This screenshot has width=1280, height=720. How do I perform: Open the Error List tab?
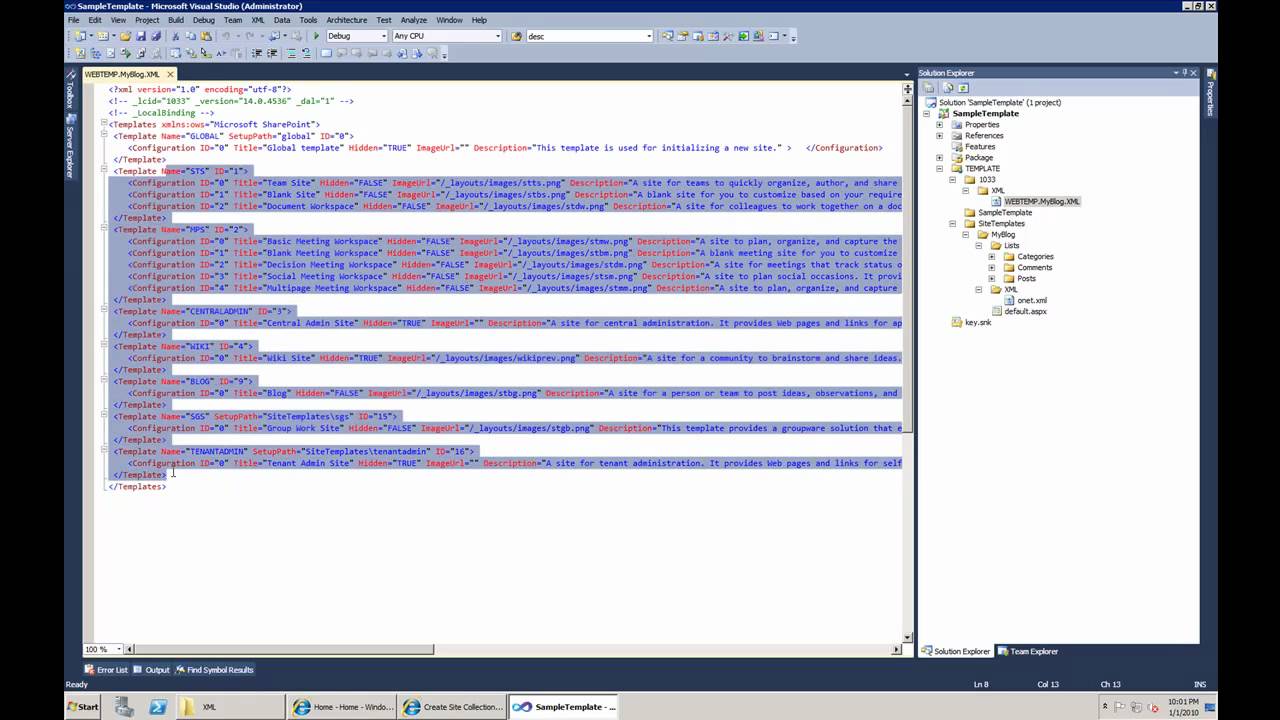tap(106, 670)
